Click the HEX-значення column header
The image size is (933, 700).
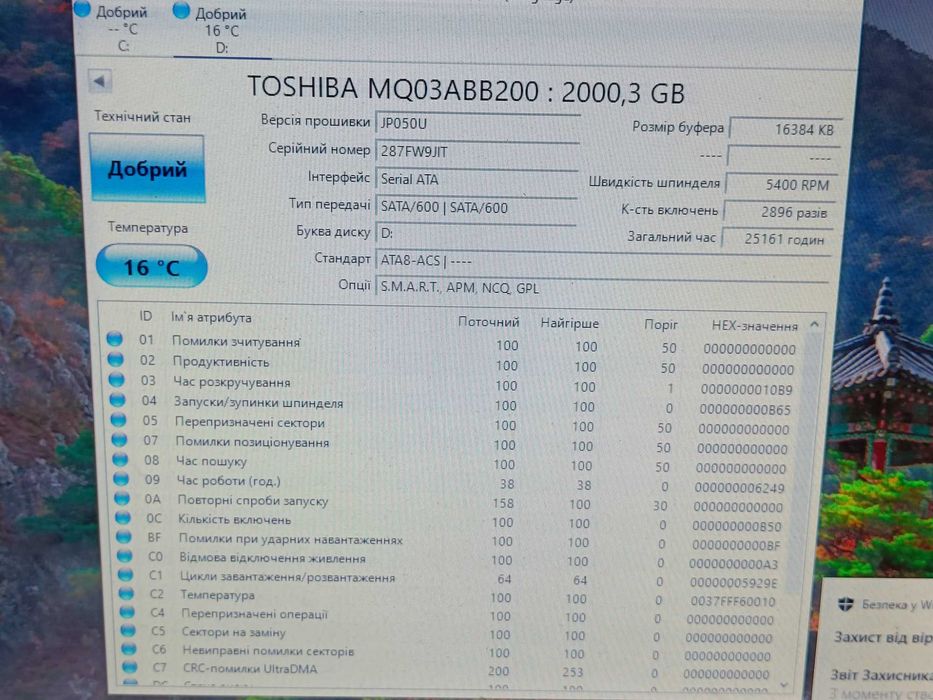(x=754, y=326)
